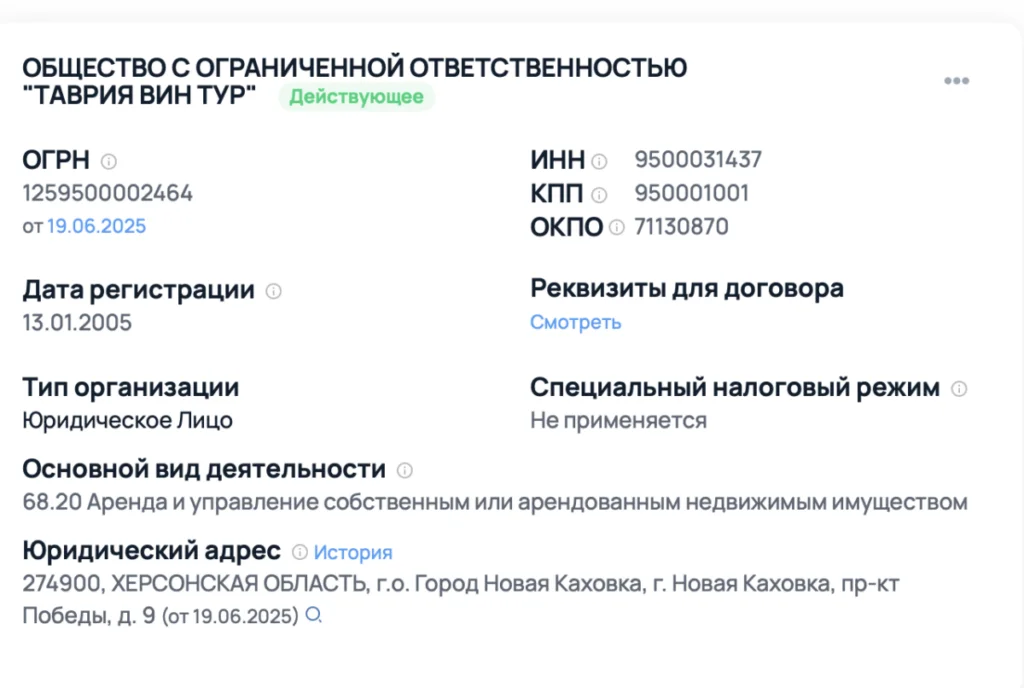Click the ОКПО value 71130870
Screen dimensions: 1024x688
click(x=681, y=227)
